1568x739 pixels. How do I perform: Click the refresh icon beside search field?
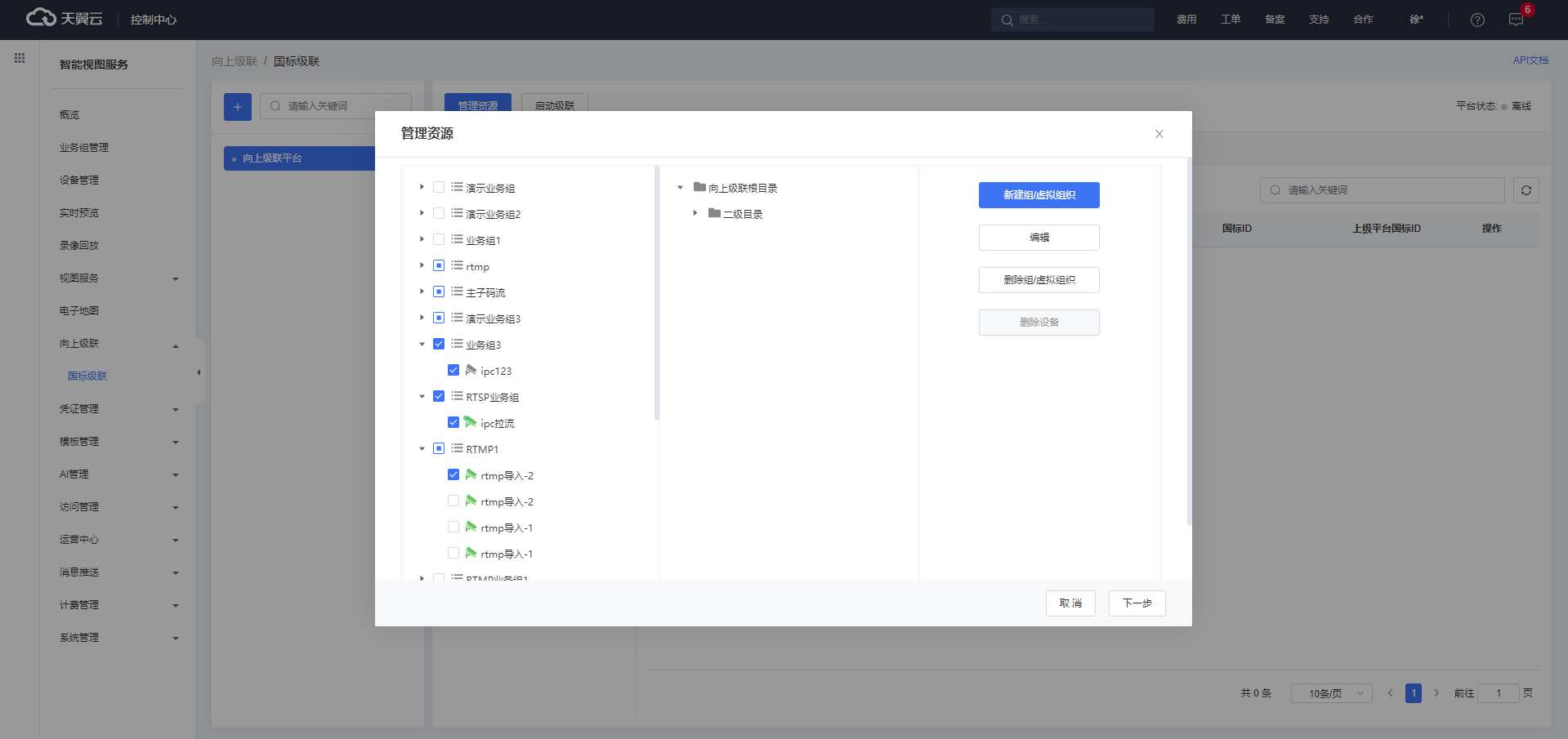pyautogui.click(x=1526, y=190)
